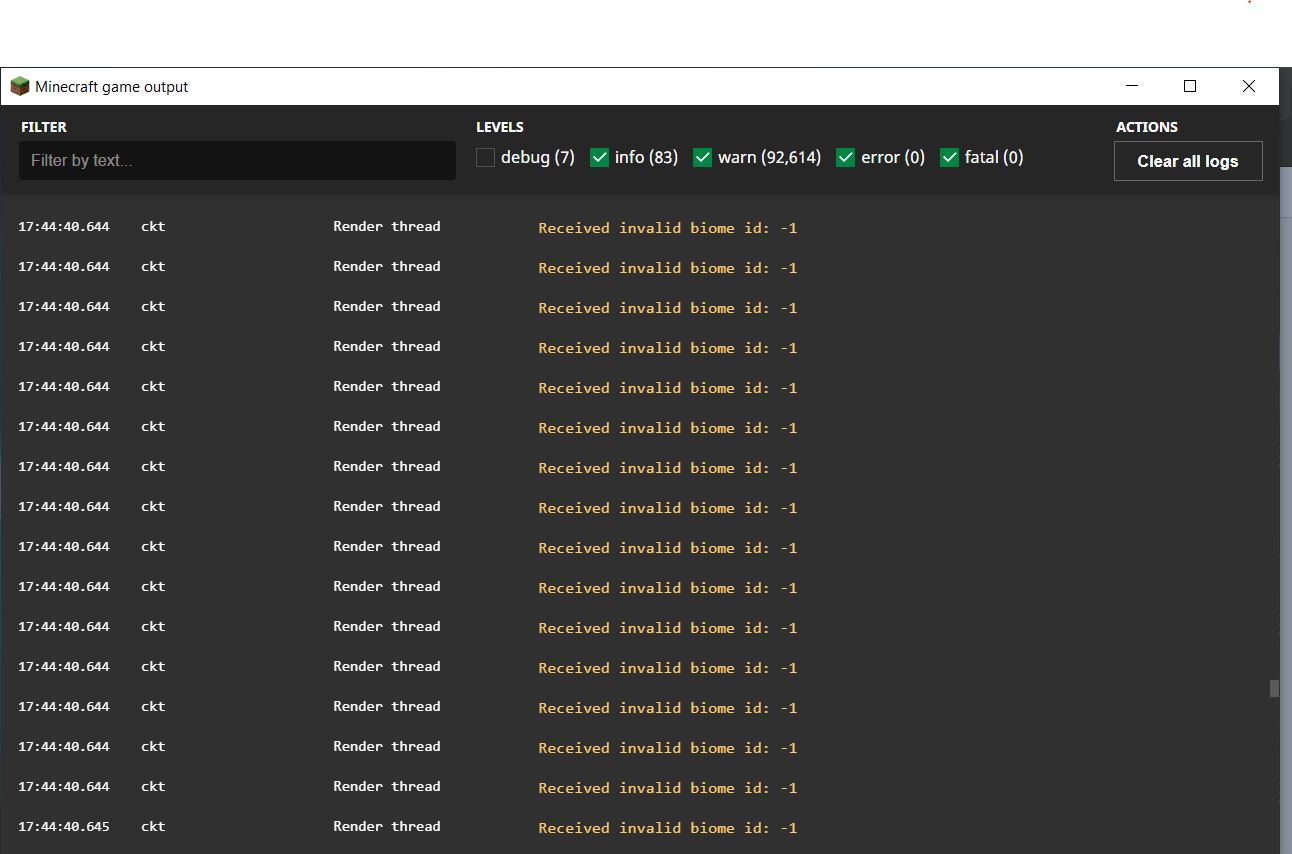Click the "Minecraft game output" window title

tap(112, 87)
